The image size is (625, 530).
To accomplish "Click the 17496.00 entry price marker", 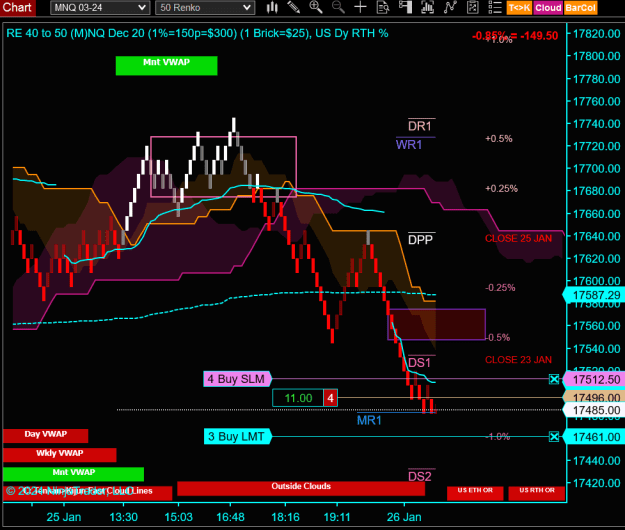I will point(594,397).
